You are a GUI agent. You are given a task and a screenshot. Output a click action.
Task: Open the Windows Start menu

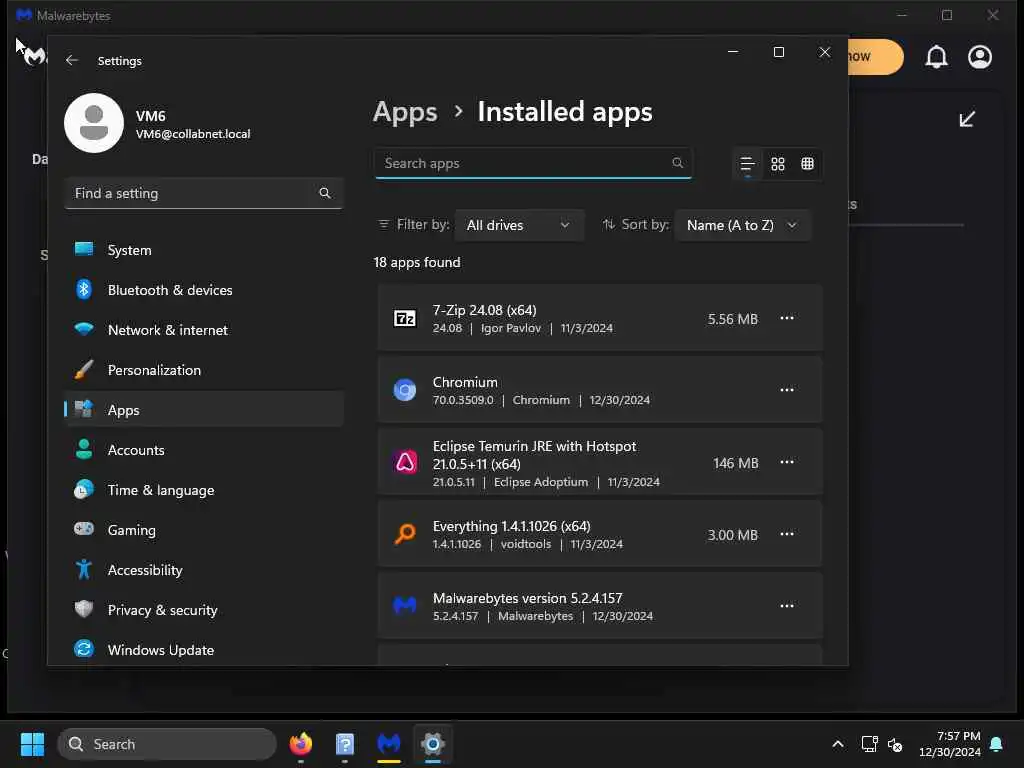[x=32, y=744]
